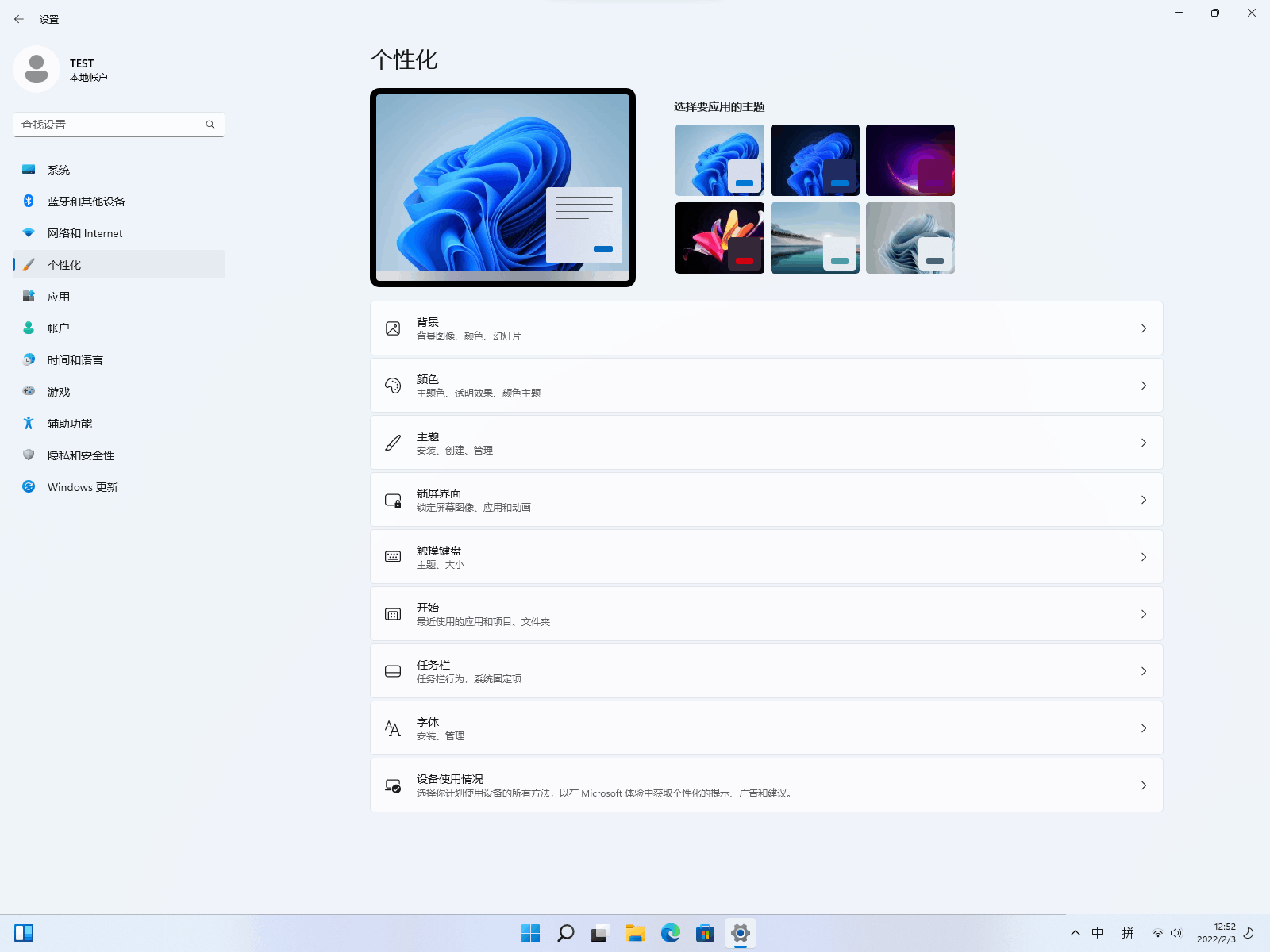This screenshot has width=1270, height=952.
Task: Open Task View on taskbar
Action: [x=600, y=933]
